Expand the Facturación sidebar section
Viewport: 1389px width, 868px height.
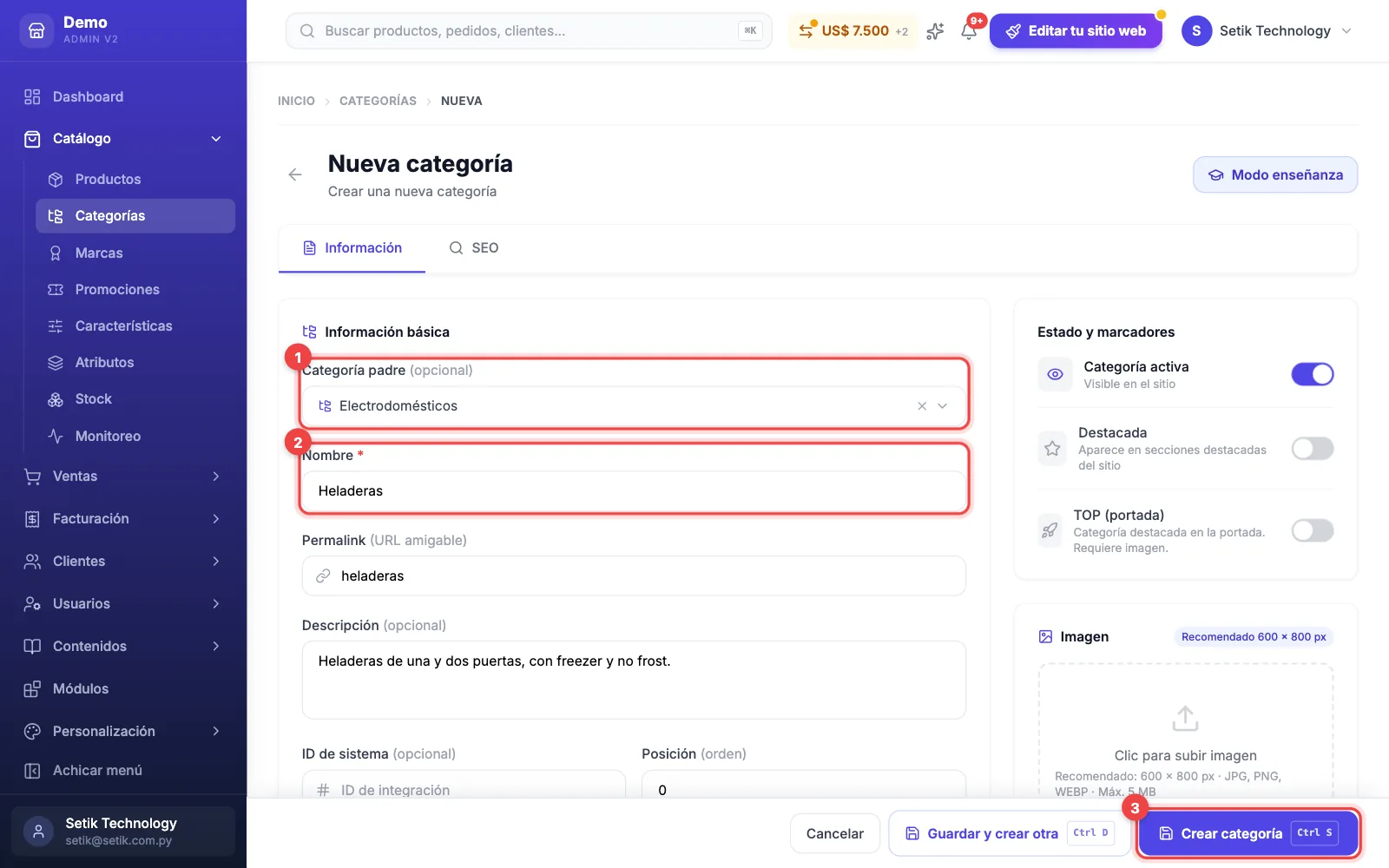pos(123,518)
